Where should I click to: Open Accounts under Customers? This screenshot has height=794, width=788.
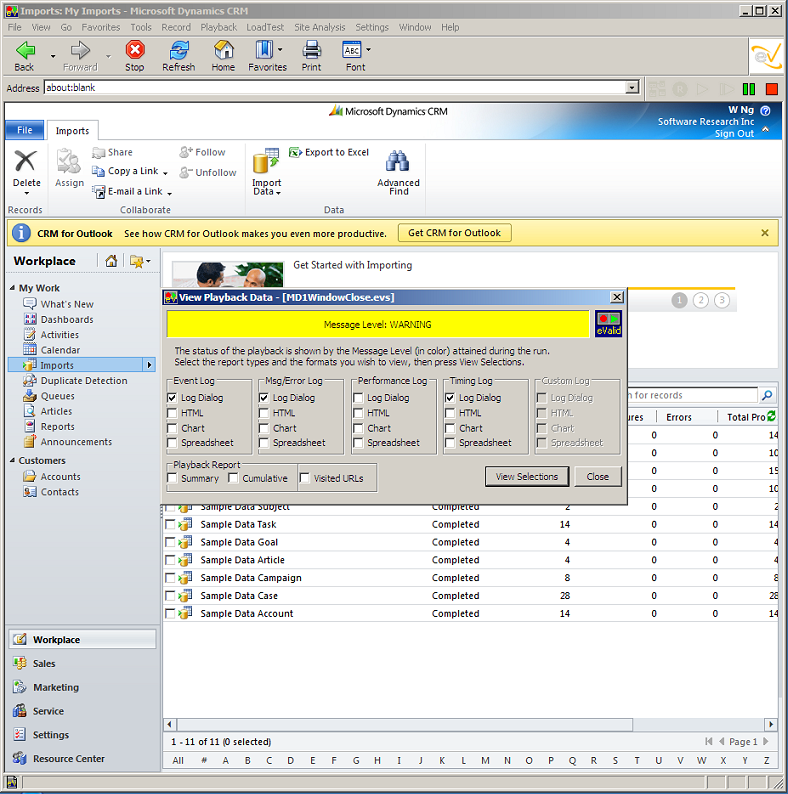[60, 477]
